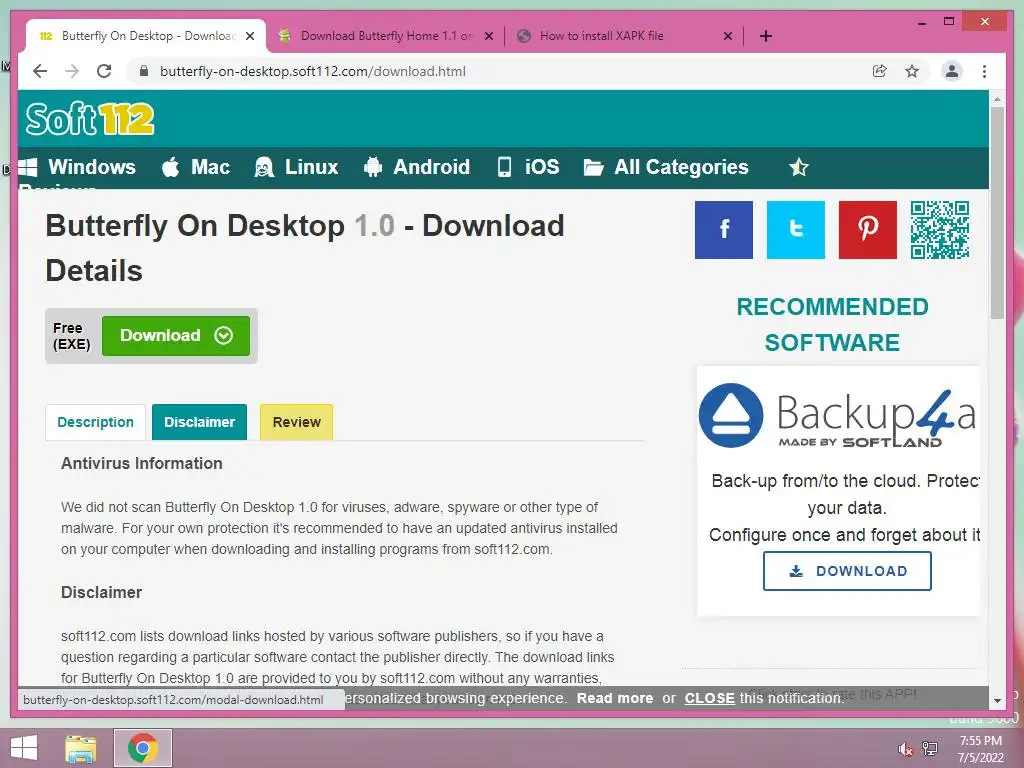
Task: Open the Mac category in navigation
Action: [x=196, y=167]
